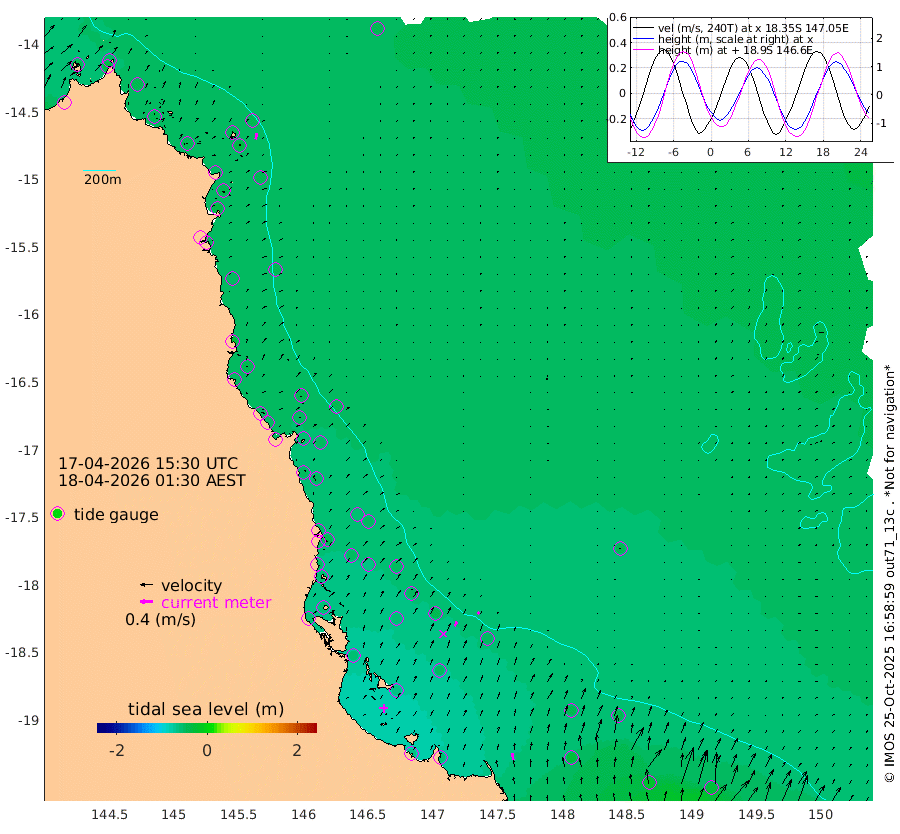Click the inset x-axis '-6' tick label
Screen dimensions: 900x834
coord(673,152)
